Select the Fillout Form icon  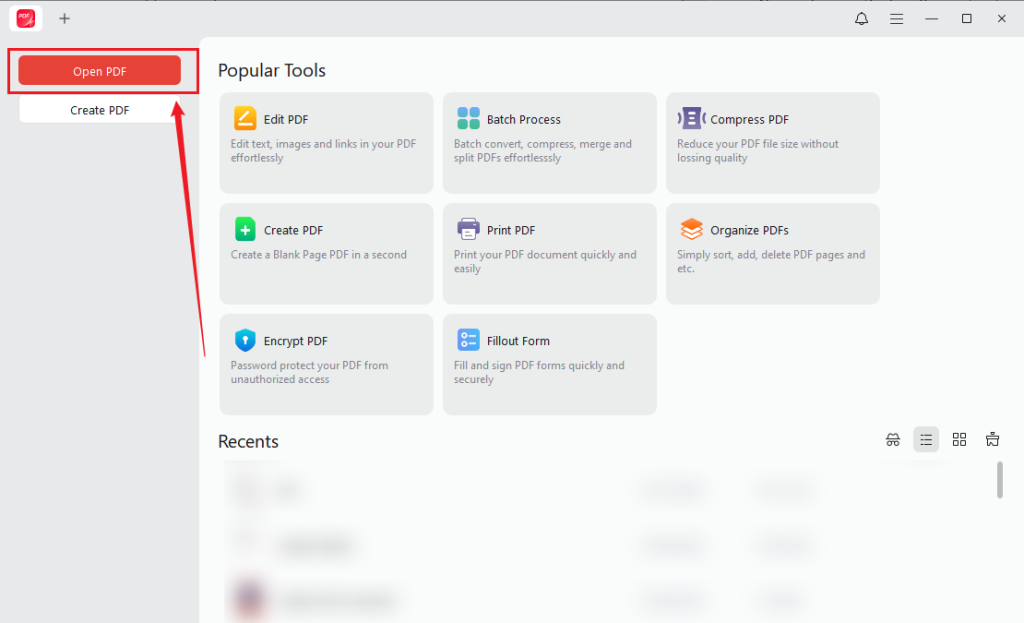tap(468, 340)
